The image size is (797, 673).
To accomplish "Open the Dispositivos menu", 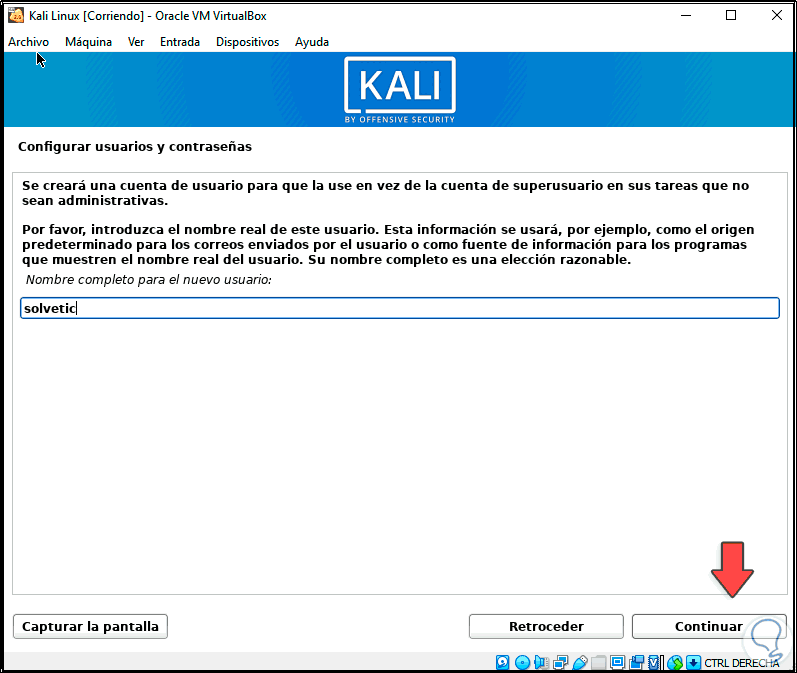I will [248, 42].
